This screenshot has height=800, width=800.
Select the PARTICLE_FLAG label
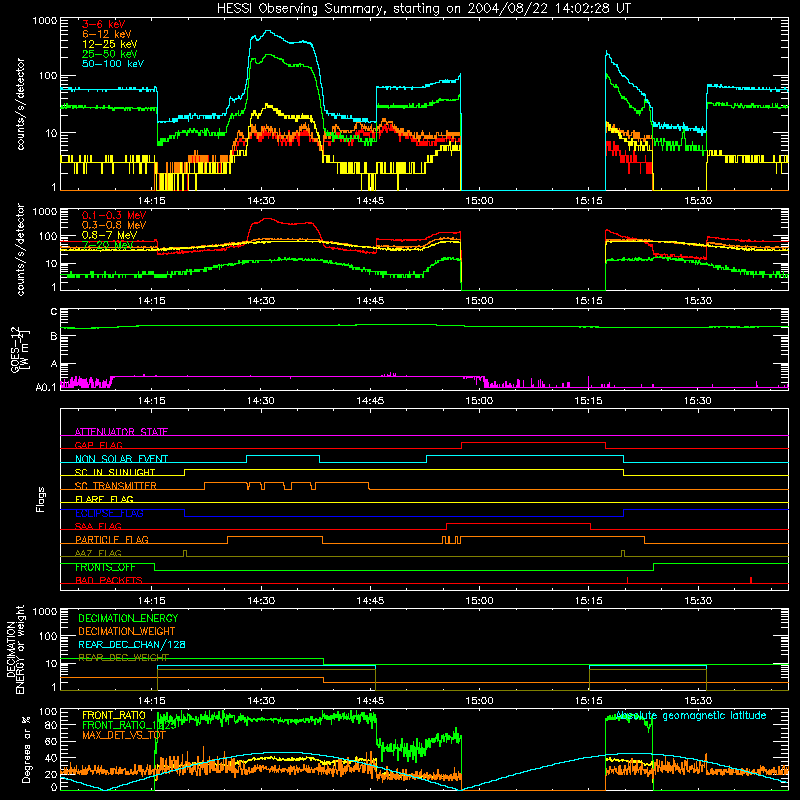point(112,539)
